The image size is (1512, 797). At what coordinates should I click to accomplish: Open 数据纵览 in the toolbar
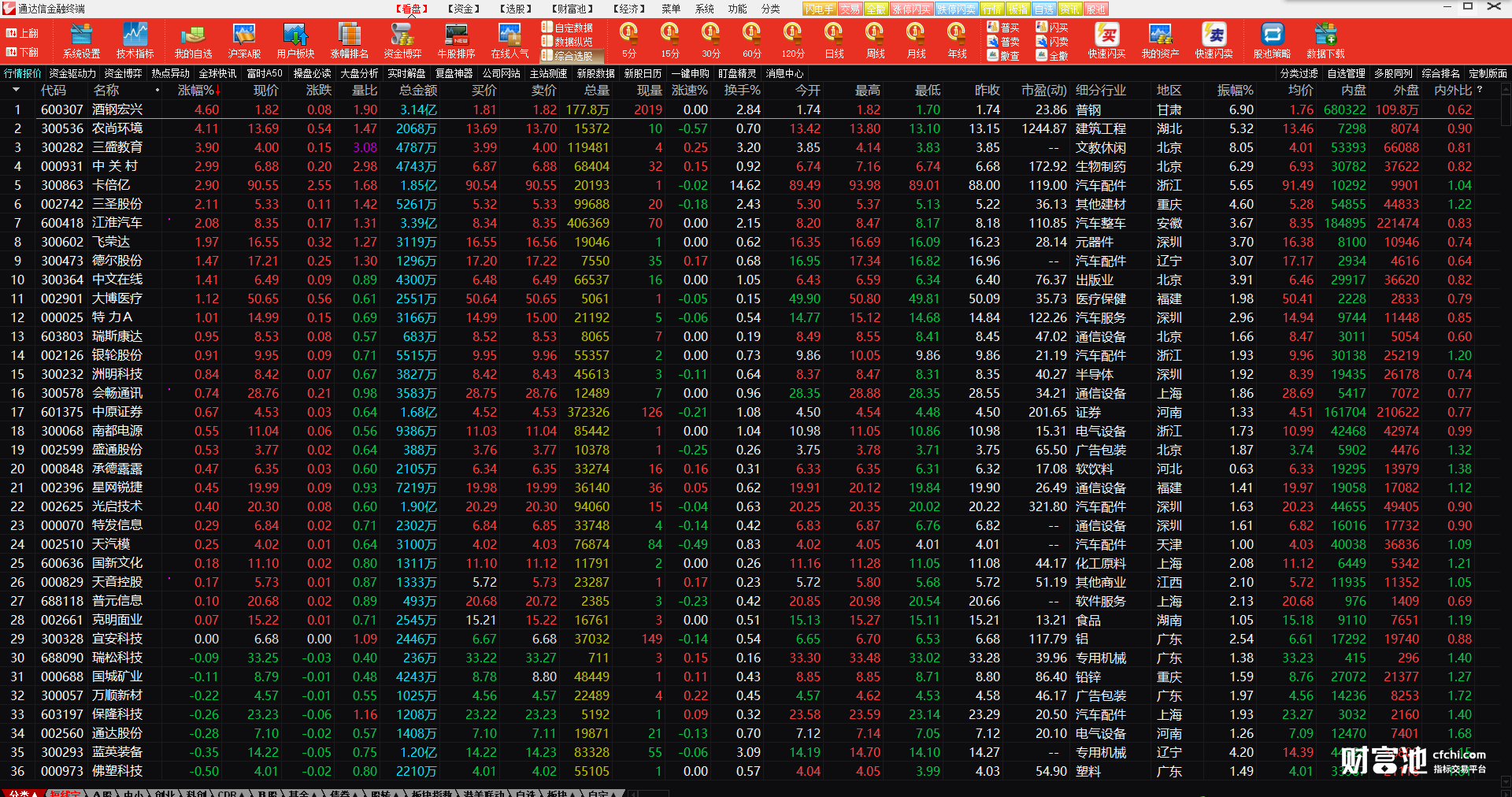[x=567, y=42]
